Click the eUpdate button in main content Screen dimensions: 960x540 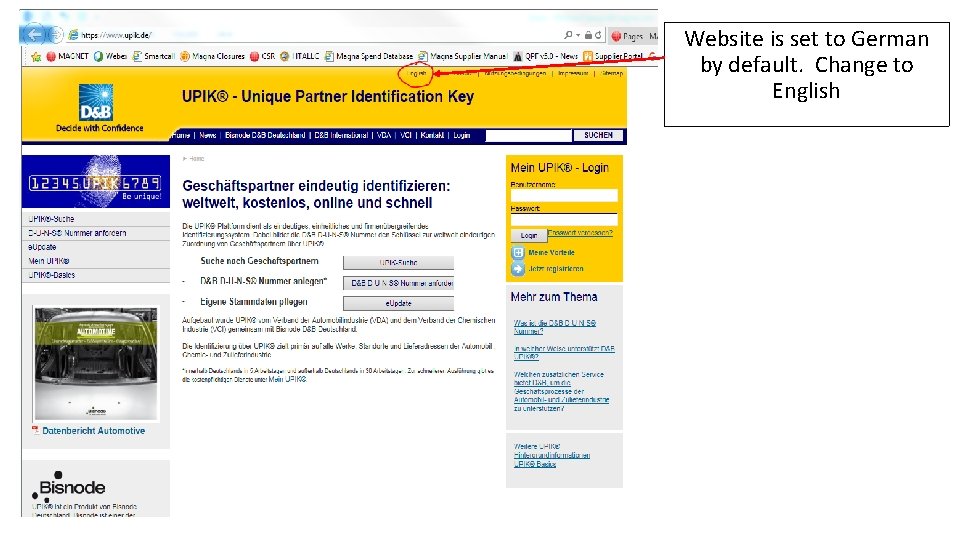(398, 304)
